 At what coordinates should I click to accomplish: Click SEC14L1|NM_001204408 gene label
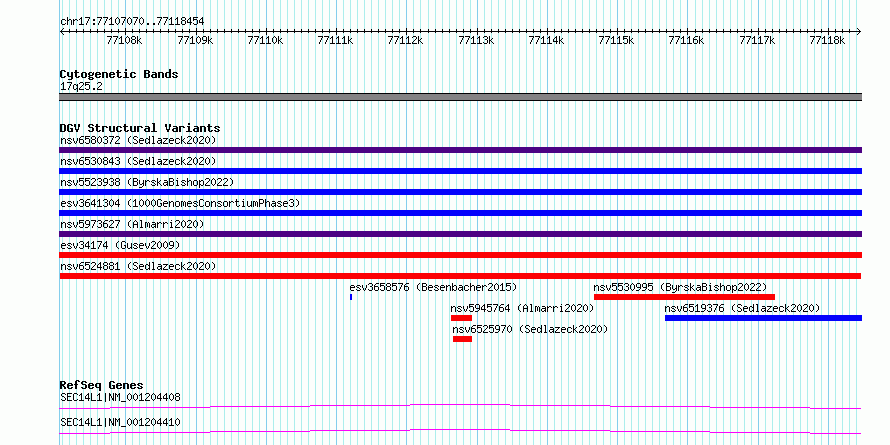tap(120, 397)
